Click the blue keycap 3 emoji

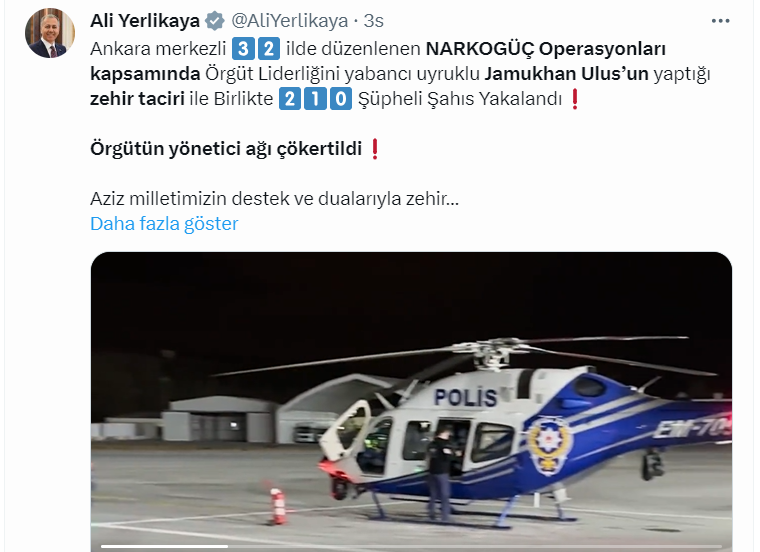point(243,49)
